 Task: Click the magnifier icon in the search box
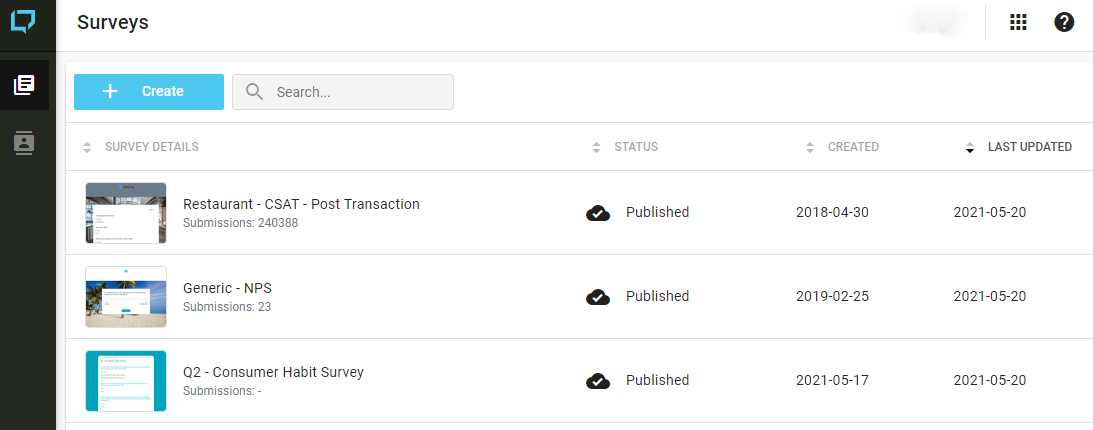click(255, 92)
